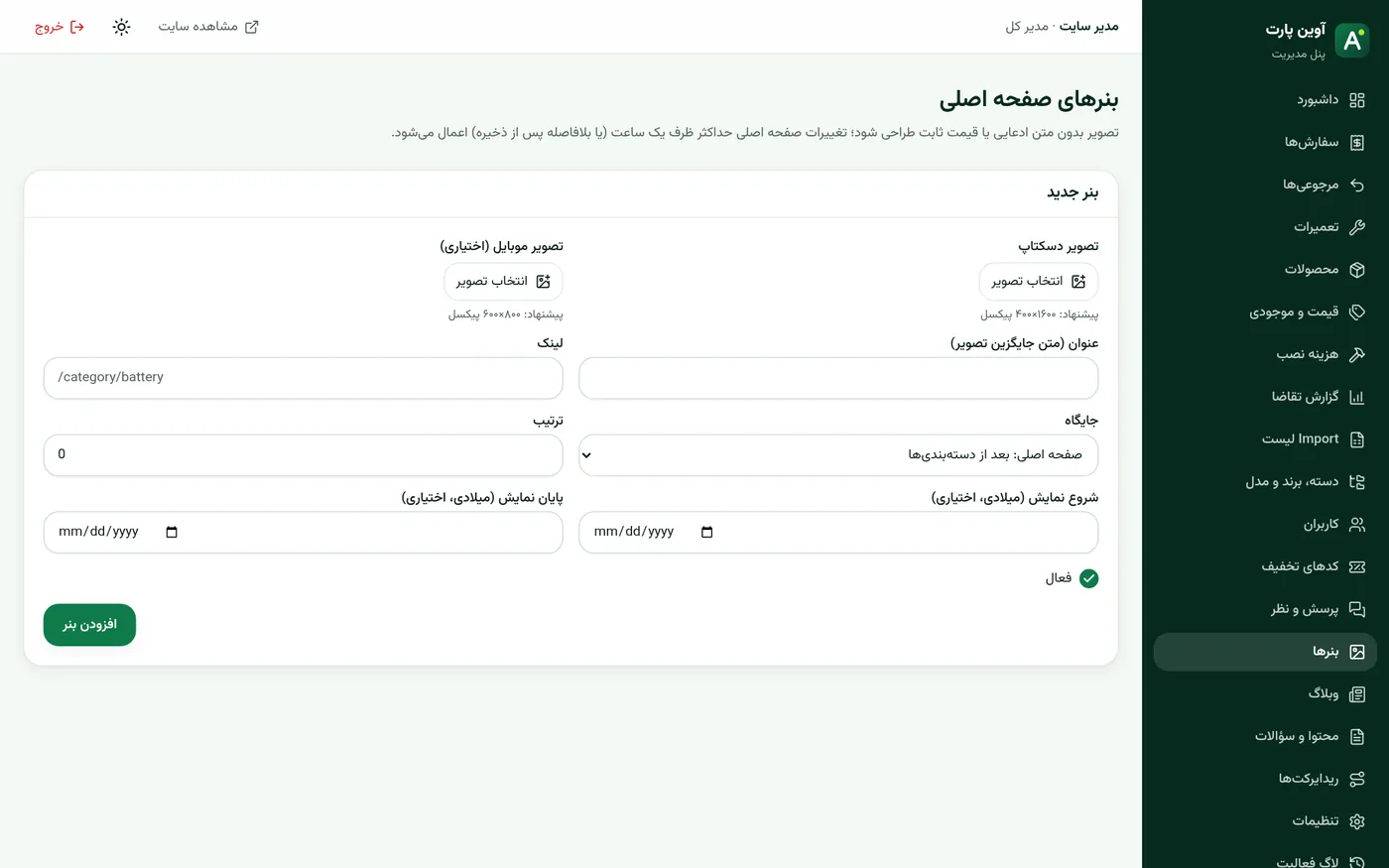Click the داشبورد grid icon in sidebar
The width and height of the screenshot is (1389, 868).
click(1357, 100)
